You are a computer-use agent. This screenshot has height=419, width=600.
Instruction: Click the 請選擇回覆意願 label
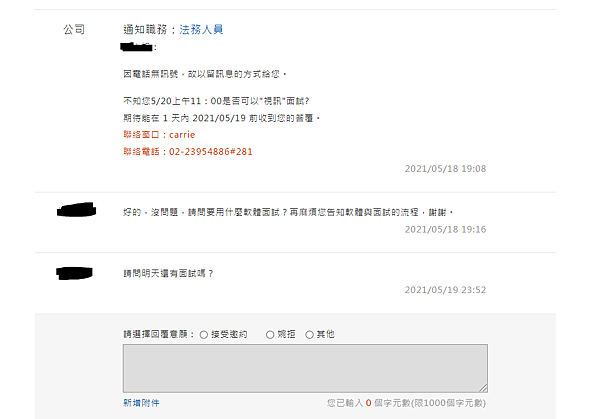[x=159, y=334]
